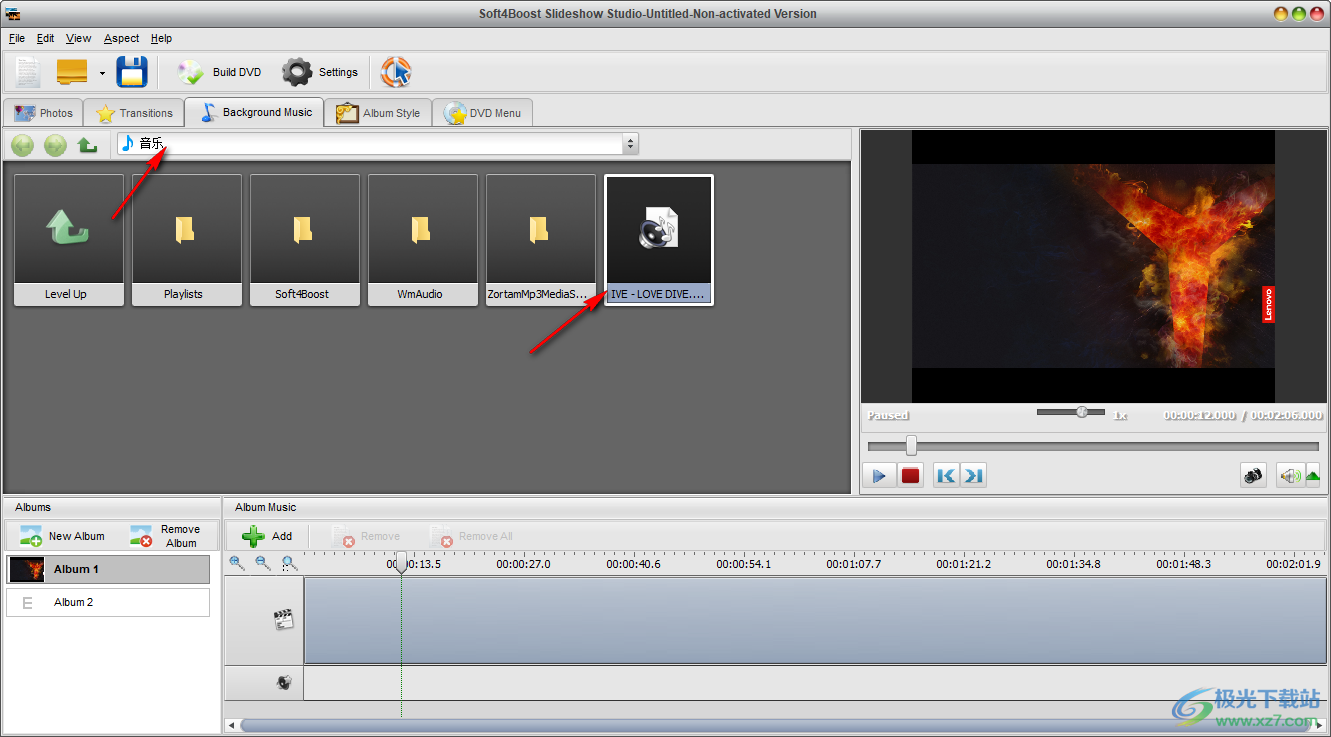Click the slideshow clip in video track
The image size is (1331, 737).
pyautogui.click(x=815, y=620)
